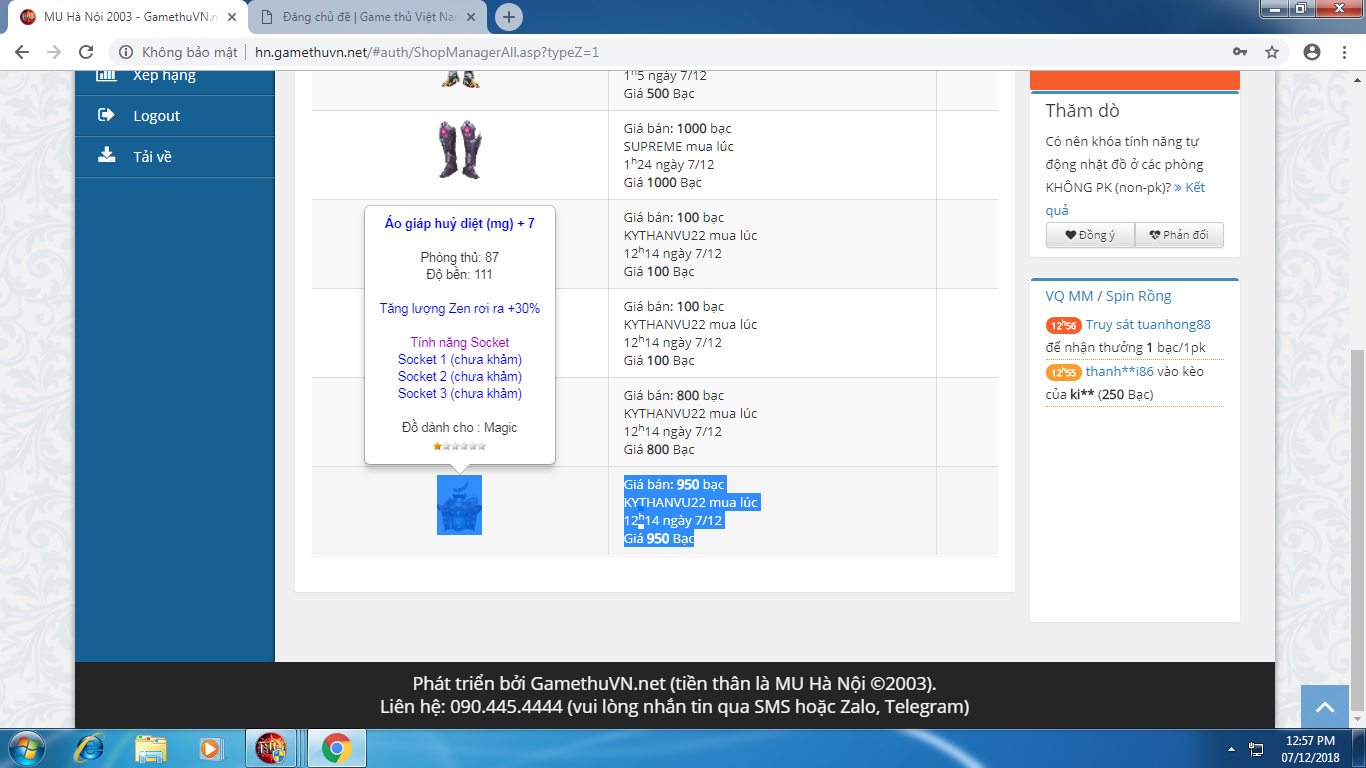
Task: Open Windows Media Player taskbar icon
Action: point(210,748)
